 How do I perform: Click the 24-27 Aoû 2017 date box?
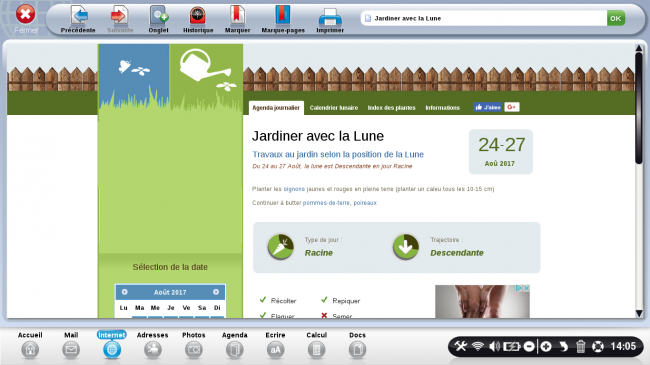(x=501, y=152)
